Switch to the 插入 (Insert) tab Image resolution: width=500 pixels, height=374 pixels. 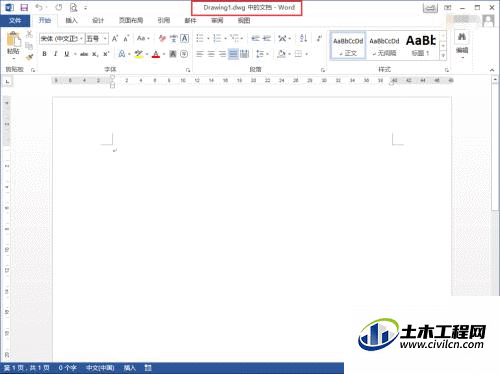(x=71, y=21)
